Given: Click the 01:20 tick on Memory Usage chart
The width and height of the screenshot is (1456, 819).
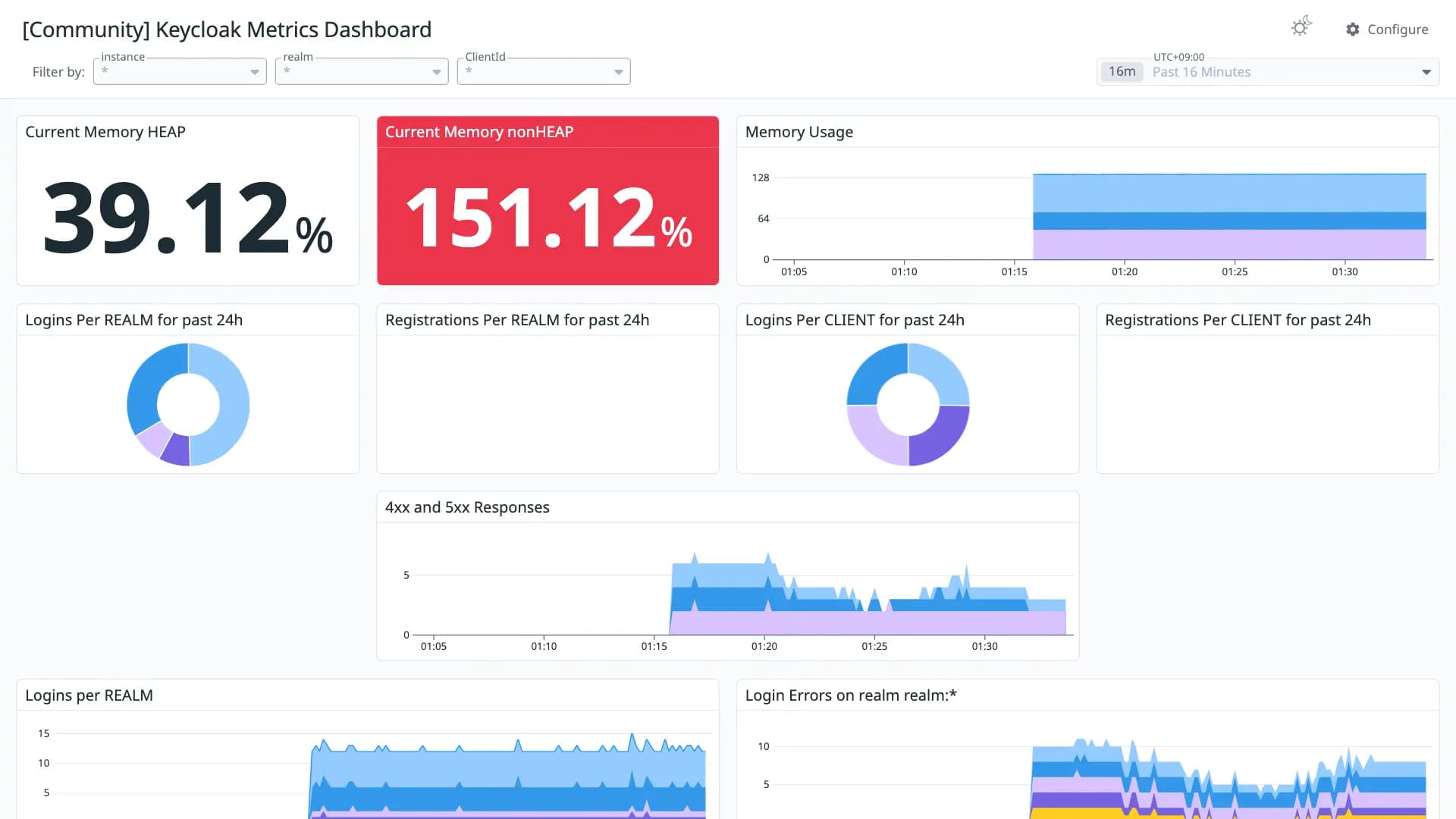Looking at the screenshot, I should pyautogui.click(x=1125, y=271).
